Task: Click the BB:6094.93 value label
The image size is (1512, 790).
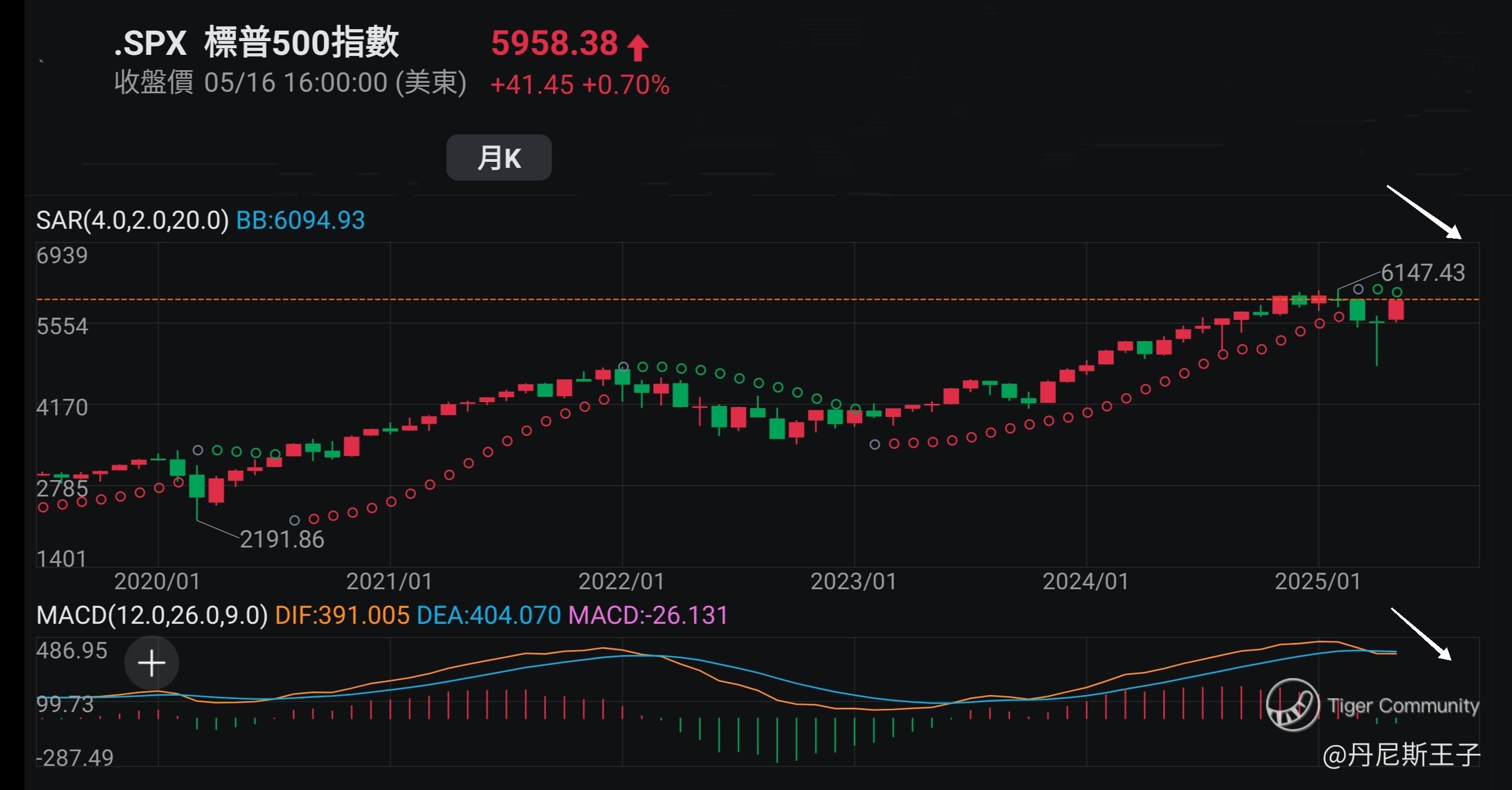Action: [300, 220]
